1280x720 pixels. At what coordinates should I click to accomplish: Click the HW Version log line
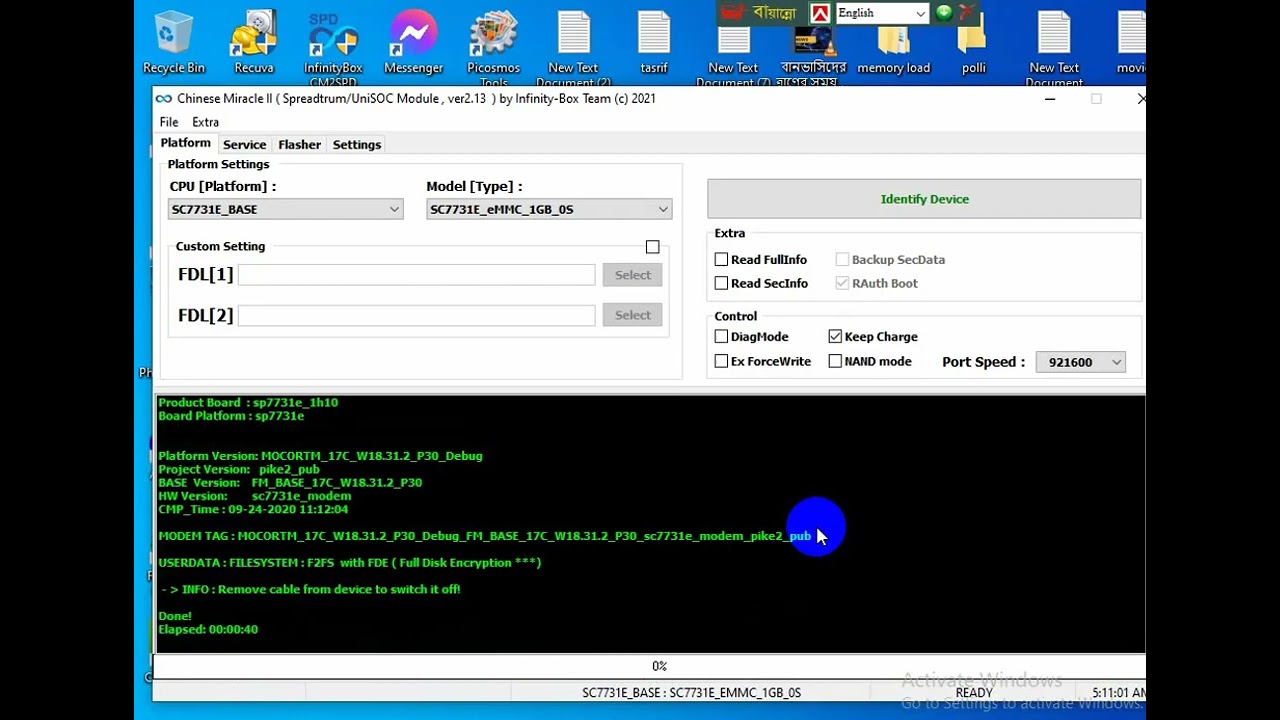tap(254, 496)
